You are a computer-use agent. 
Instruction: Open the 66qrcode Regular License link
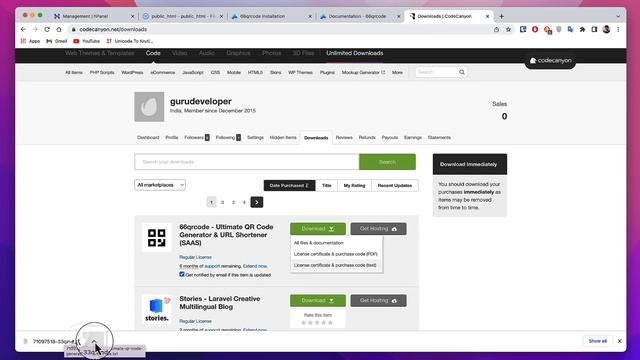(x=196, y=257)
